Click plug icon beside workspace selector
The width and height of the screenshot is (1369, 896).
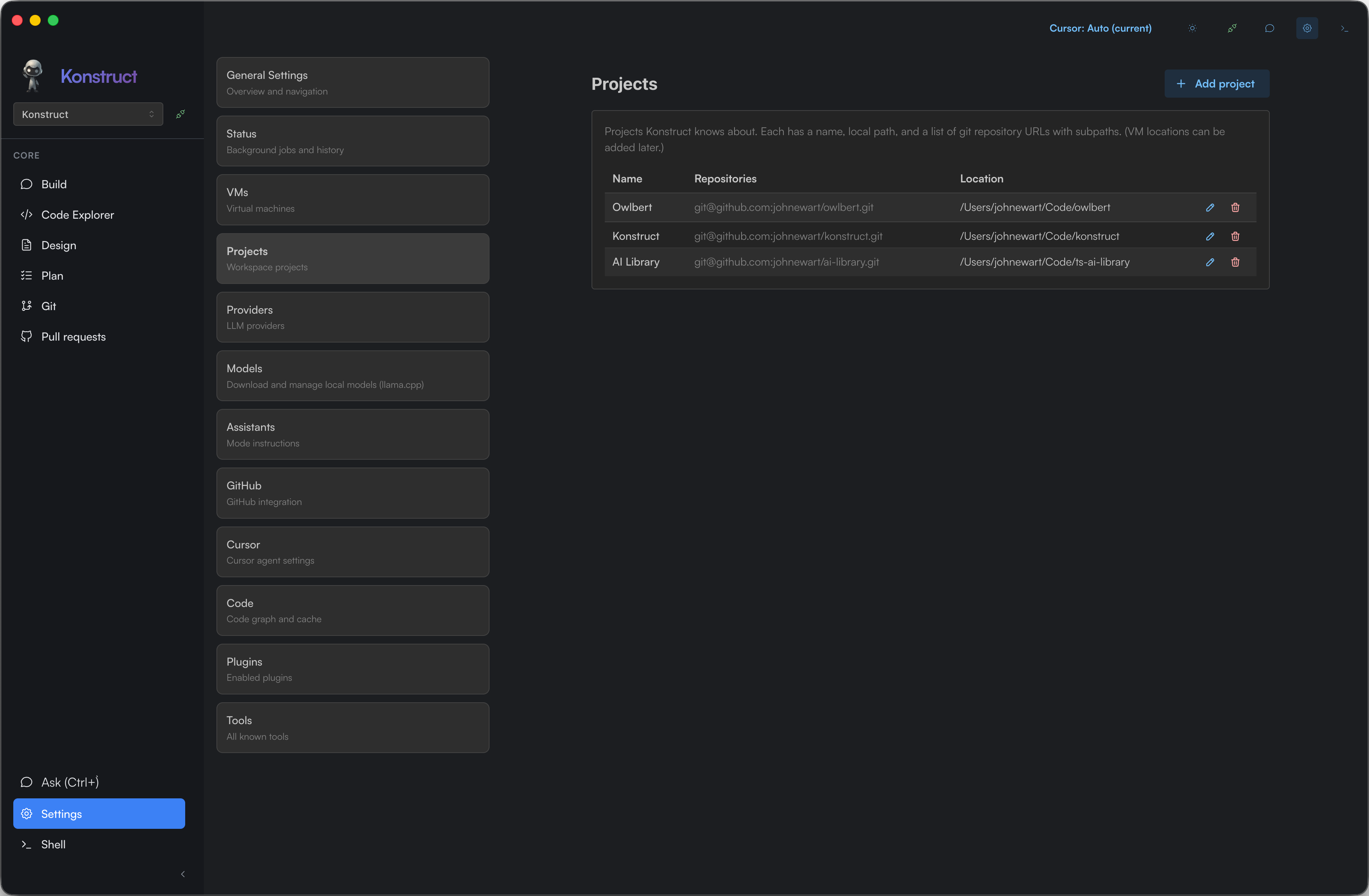tap(181, 114)
